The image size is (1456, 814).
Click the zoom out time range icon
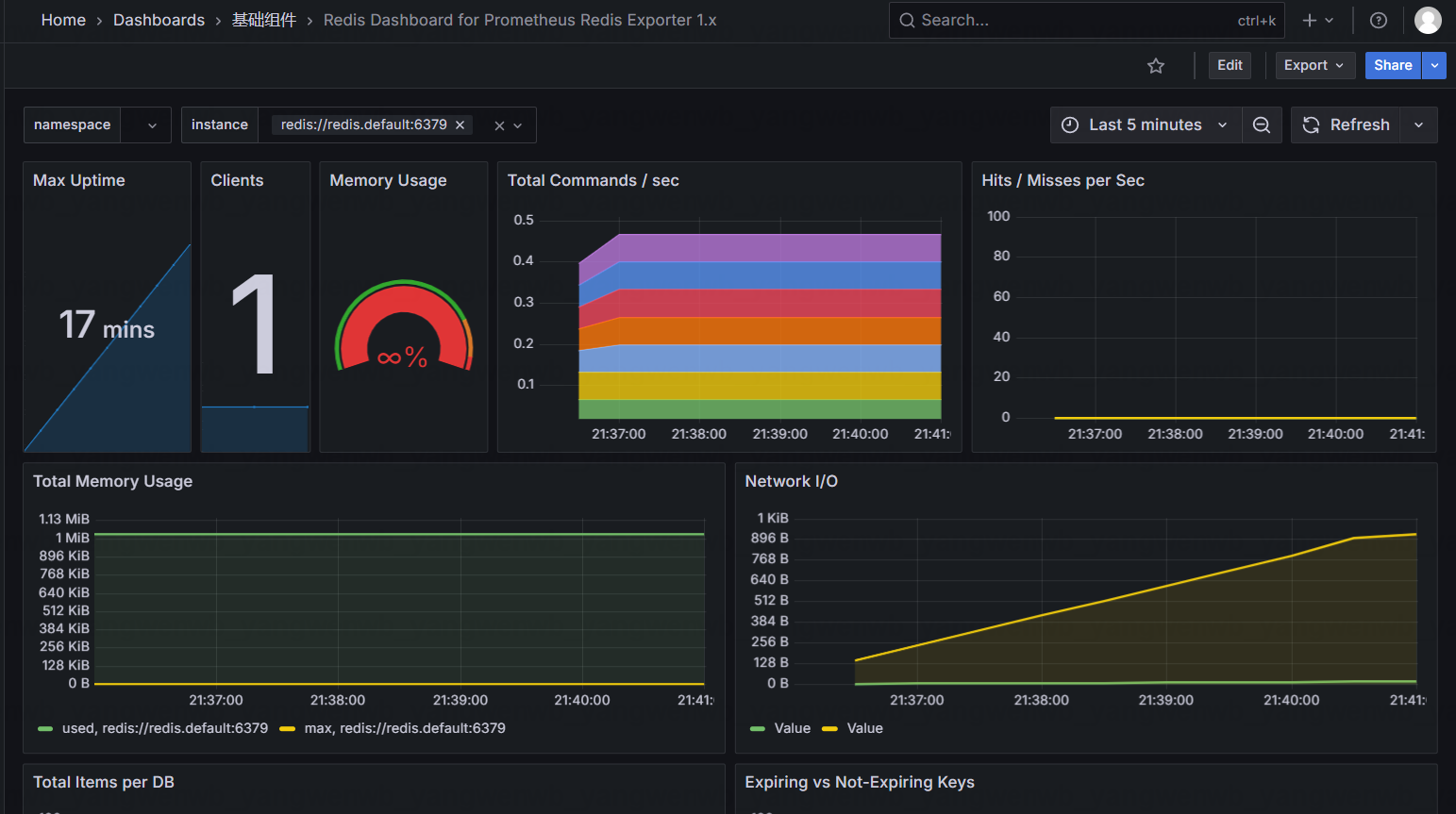1262,125
